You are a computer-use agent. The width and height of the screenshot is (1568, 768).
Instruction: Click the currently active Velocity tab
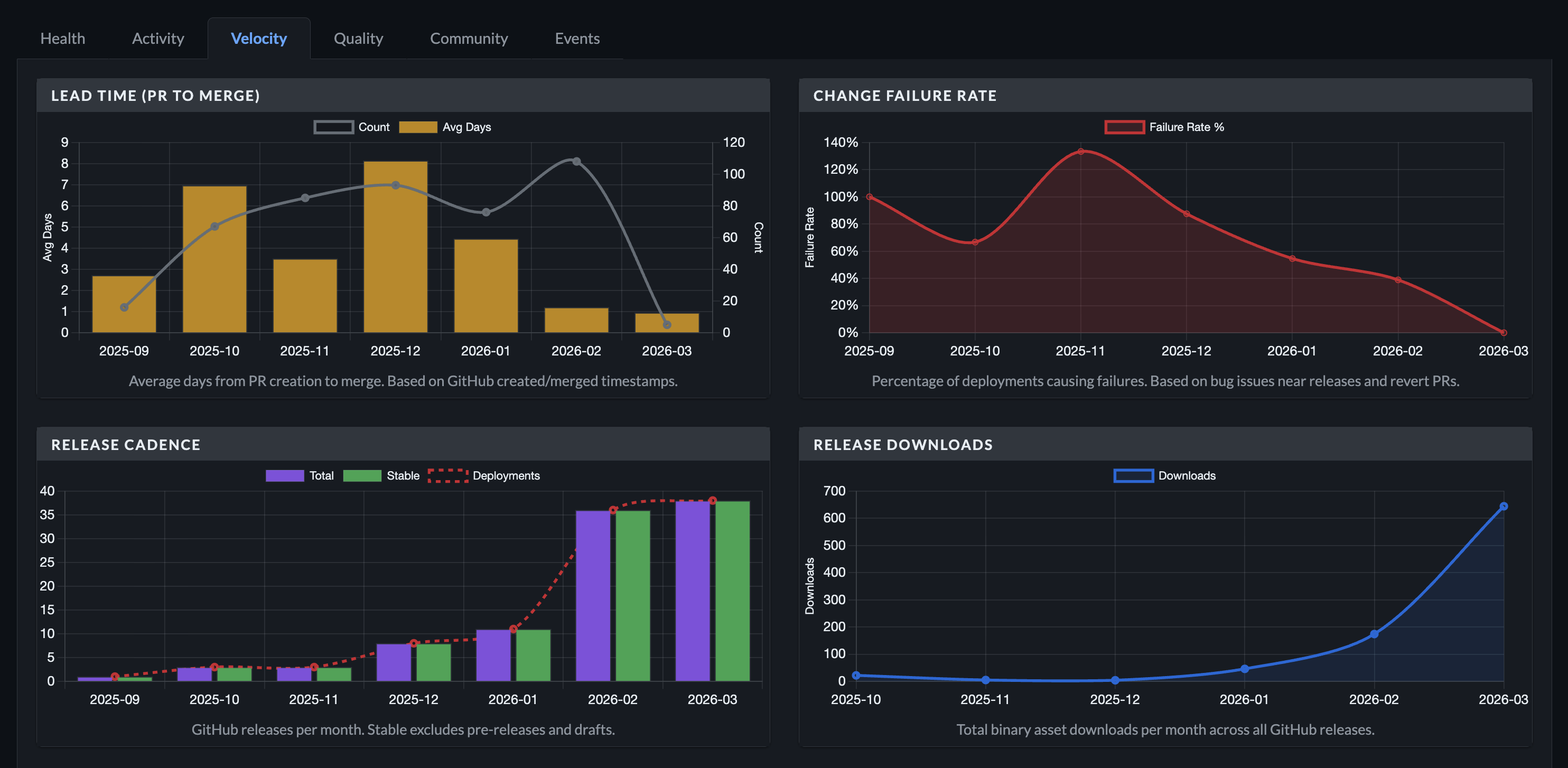[259, 38]
